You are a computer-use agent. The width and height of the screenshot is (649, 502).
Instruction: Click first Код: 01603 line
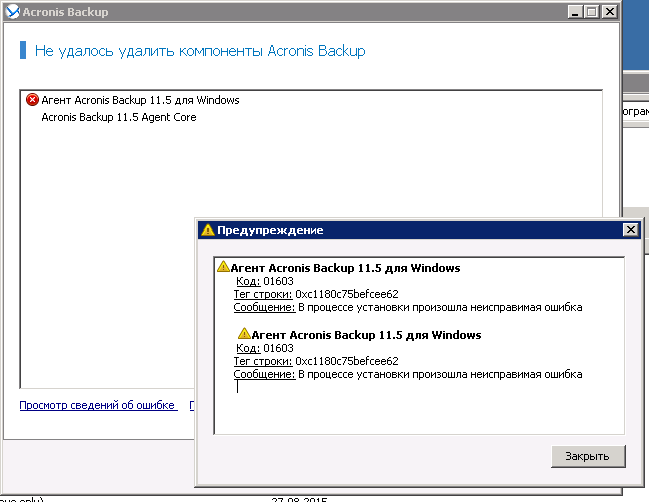tap(265, 281)
